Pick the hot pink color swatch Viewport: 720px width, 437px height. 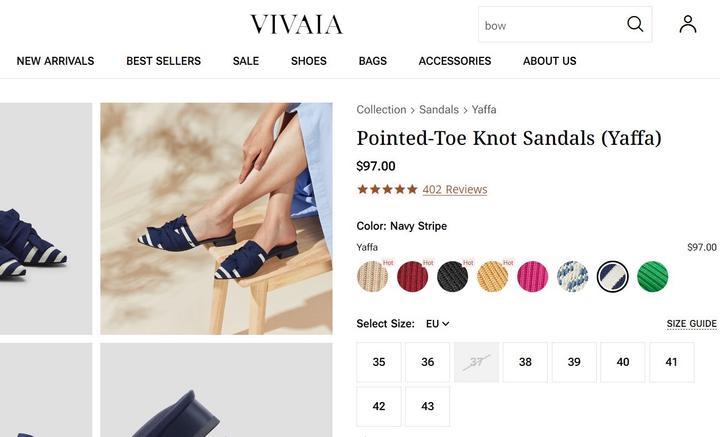pyautogui.click(x=533, y=276)
